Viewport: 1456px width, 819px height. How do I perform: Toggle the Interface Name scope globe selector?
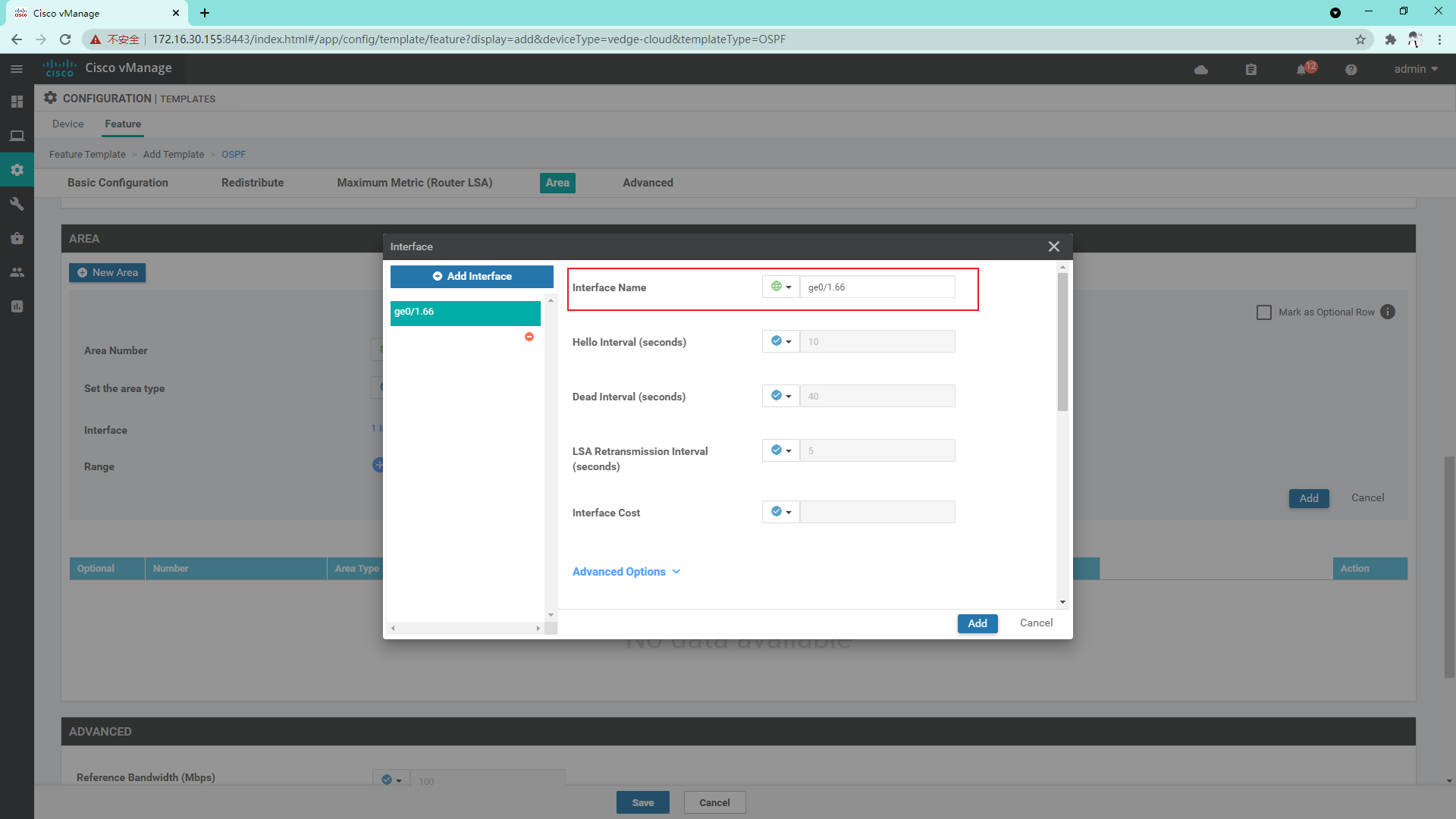pos(780,287)
